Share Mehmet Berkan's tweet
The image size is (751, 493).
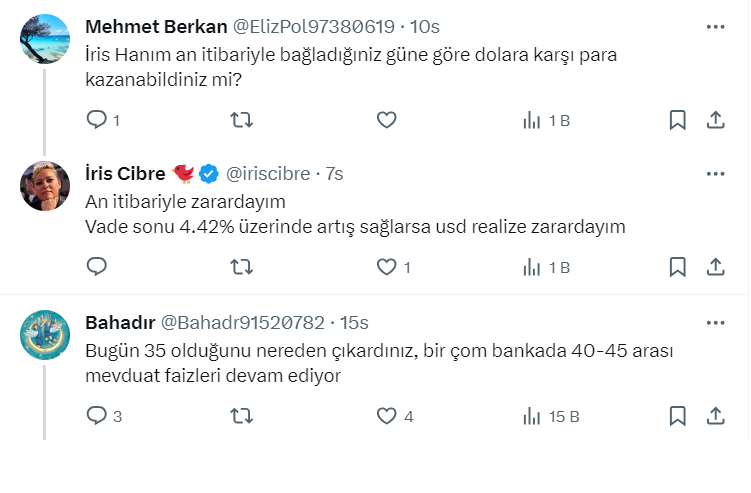pos(716,120)
